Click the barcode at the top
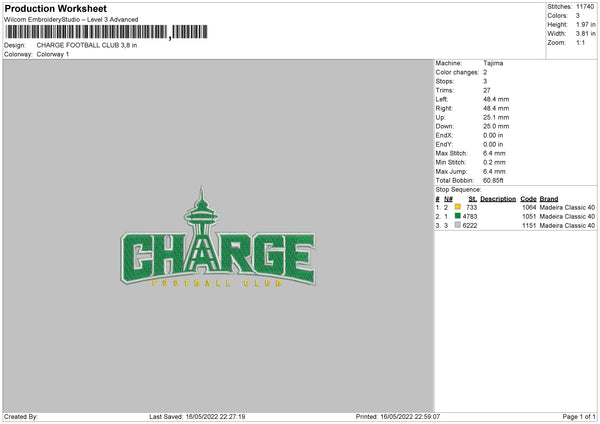Viewport: 600px width, 424px height. pyautogui.click(x=107, y=32)
